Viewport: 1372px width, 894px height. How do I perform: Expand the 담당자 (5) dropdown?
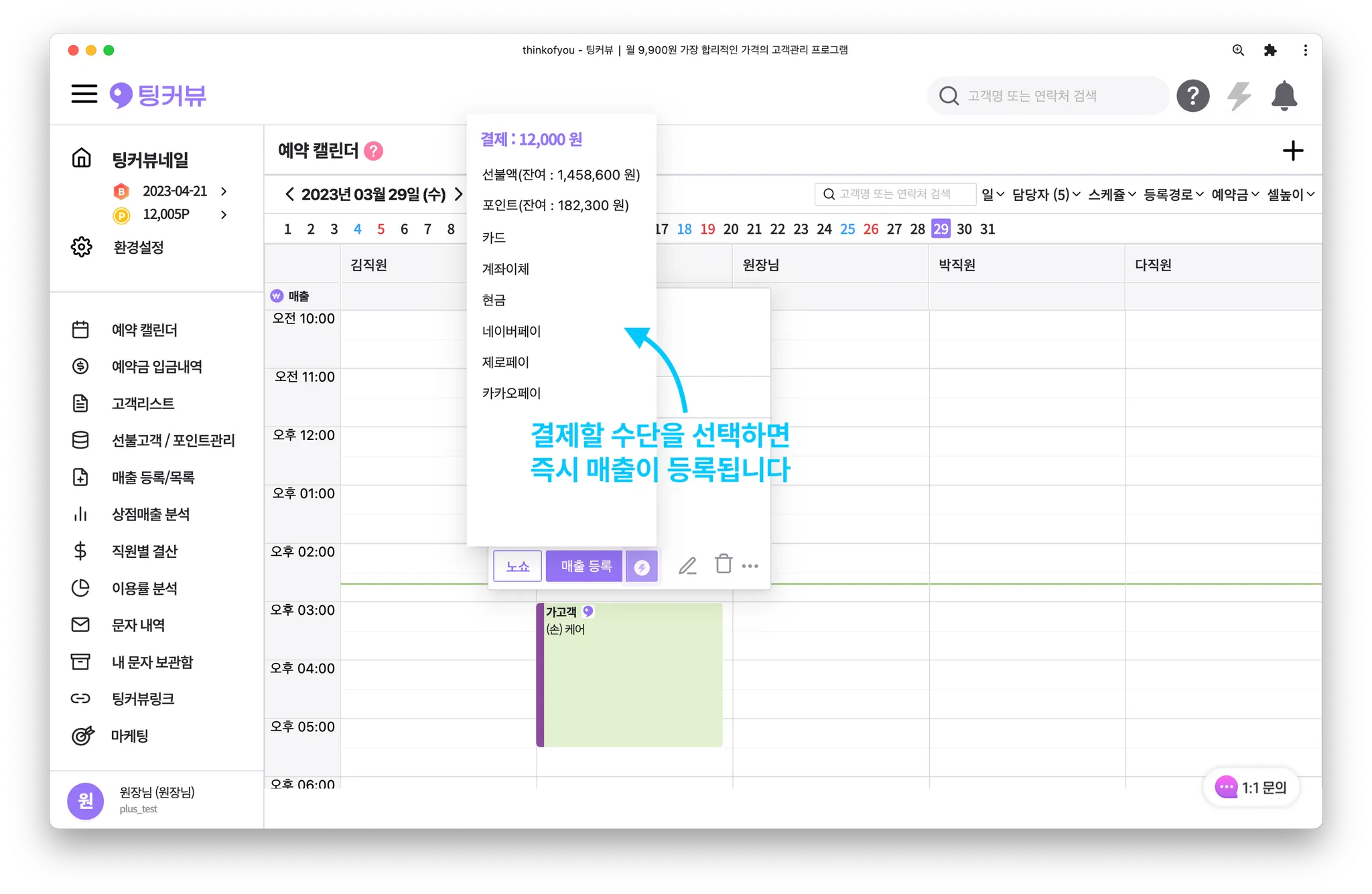1045,194
